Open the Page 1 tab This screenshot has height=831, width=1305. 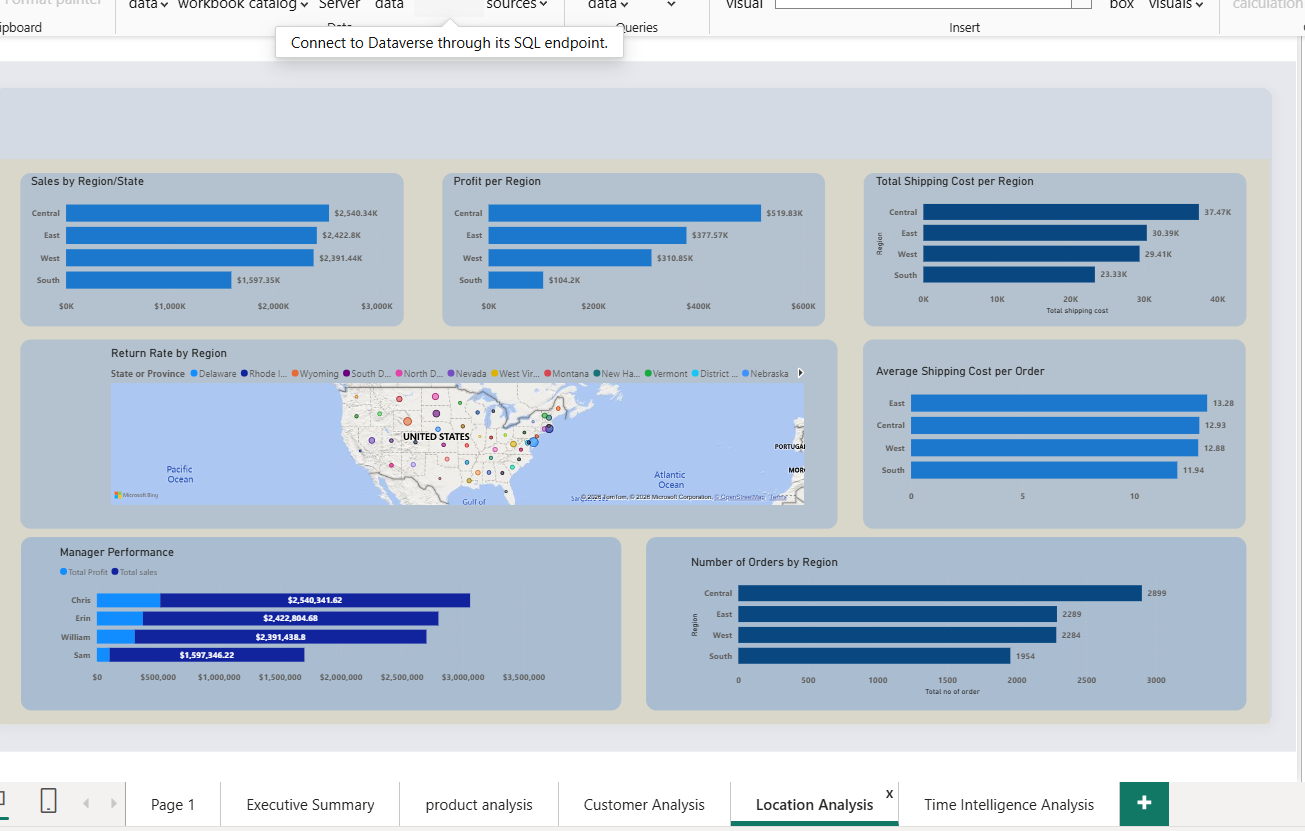[x=173, y=804]
